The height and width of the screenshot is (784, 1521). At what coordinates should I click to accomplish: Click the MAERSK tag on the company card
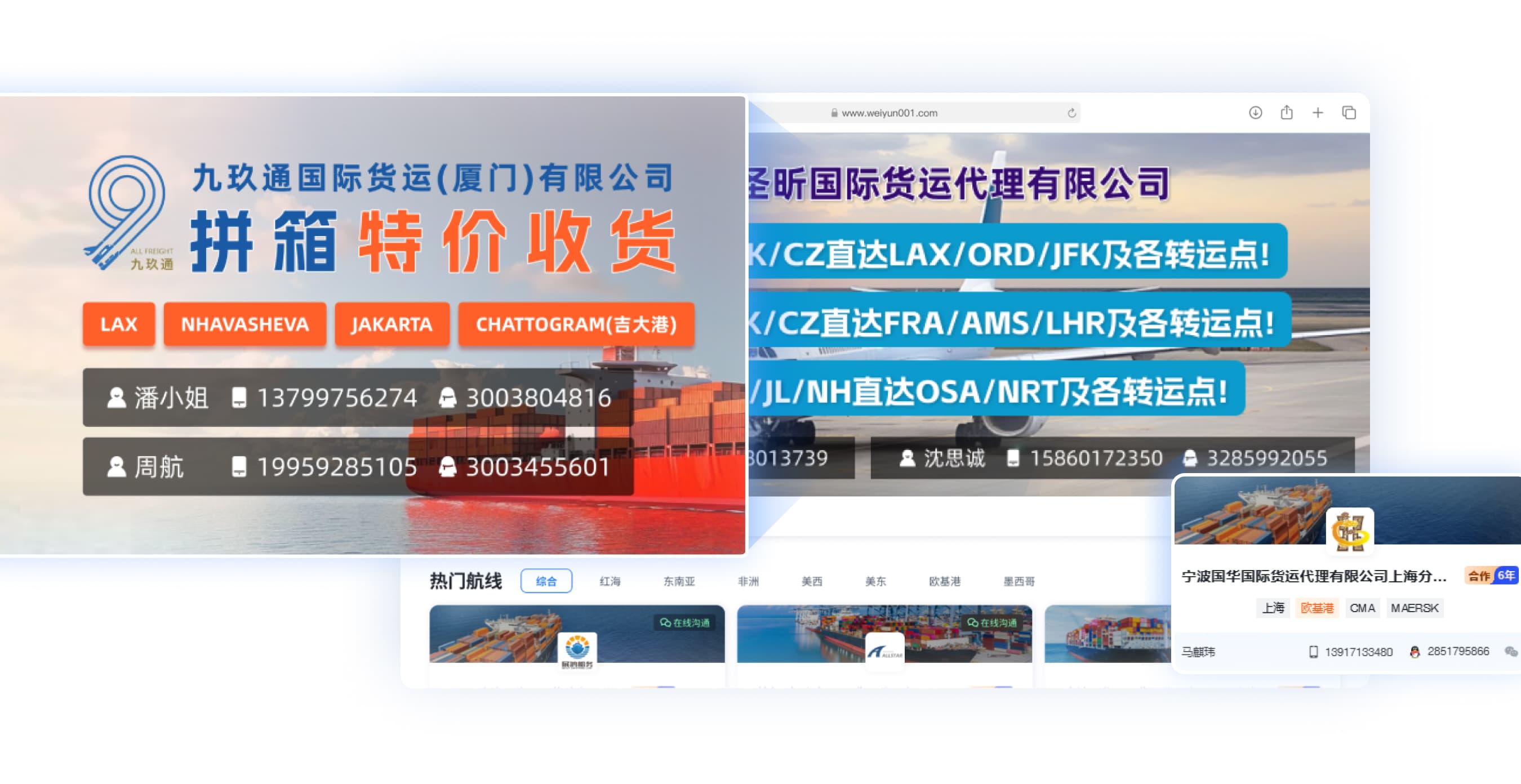(1414, 608)
